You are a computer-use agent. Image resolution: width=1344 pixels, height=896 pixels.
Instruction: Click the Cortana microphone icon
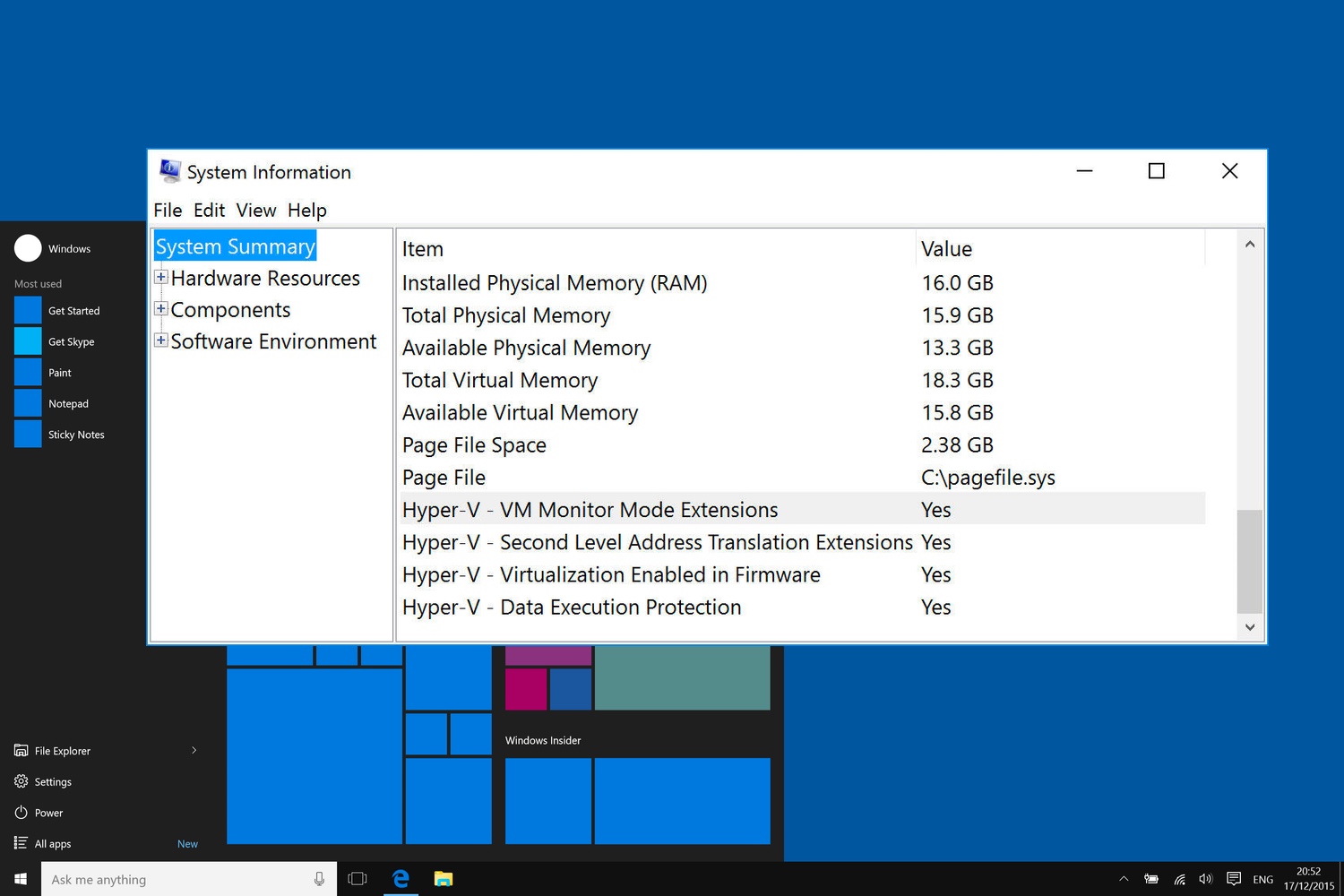pyautogui.click(x=319, y=879)
